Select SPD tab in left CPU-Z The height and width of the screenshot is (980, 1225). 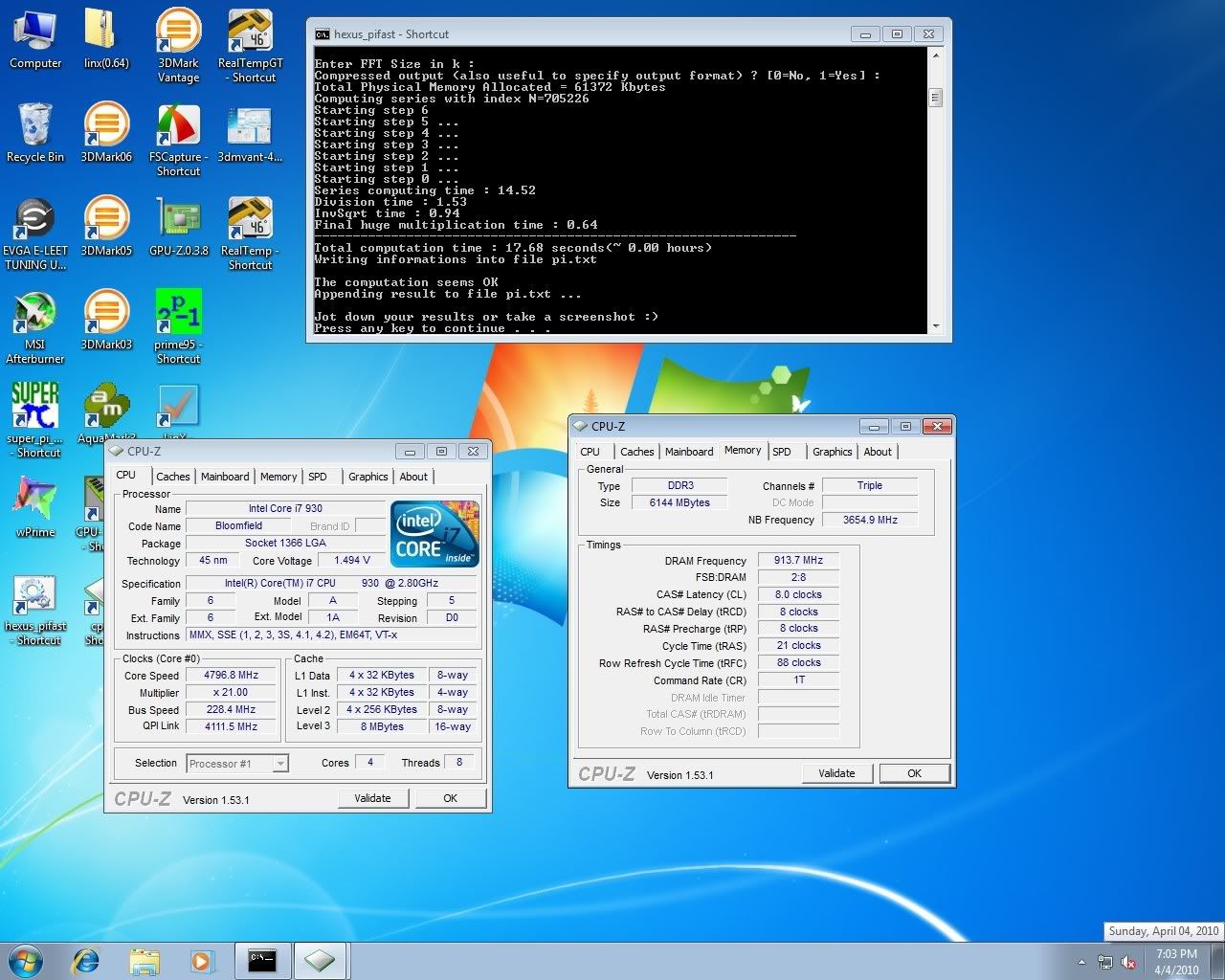coord(318,477)
